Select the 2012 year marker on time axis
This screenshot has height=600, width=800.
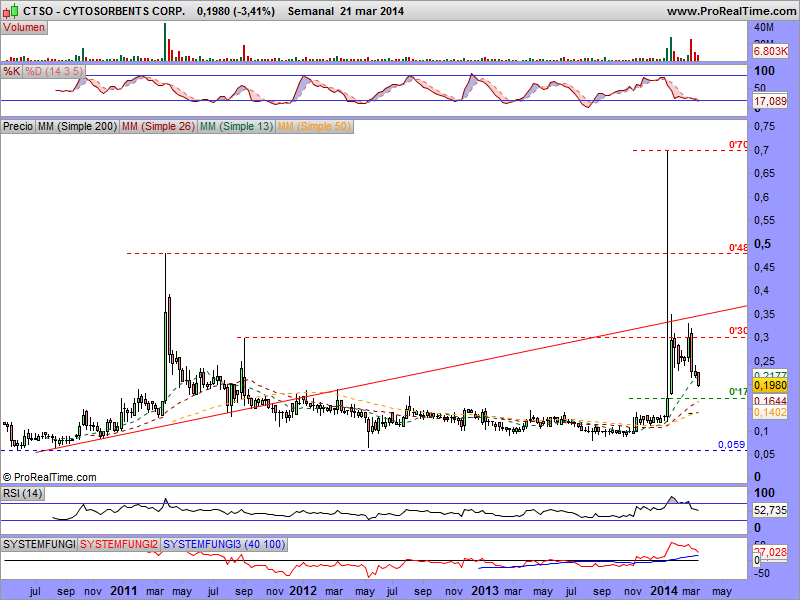pyautogui.click(x=303, y=591)
